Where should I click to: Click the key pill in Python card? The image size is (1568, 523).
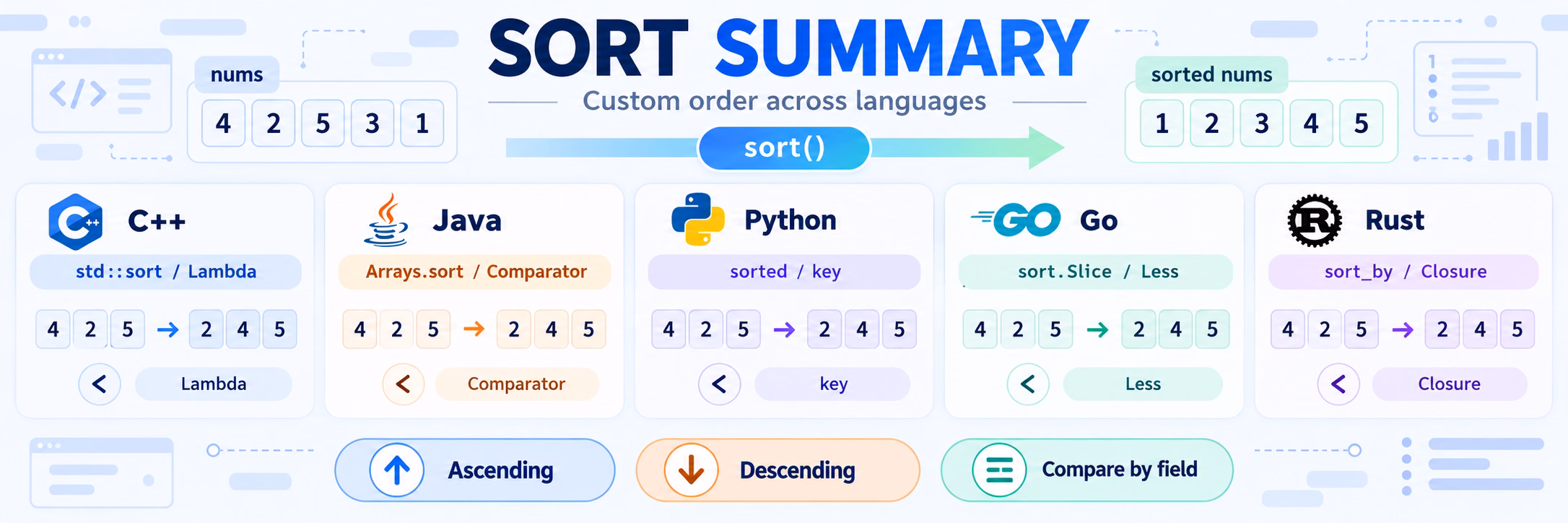pos(832,384)
